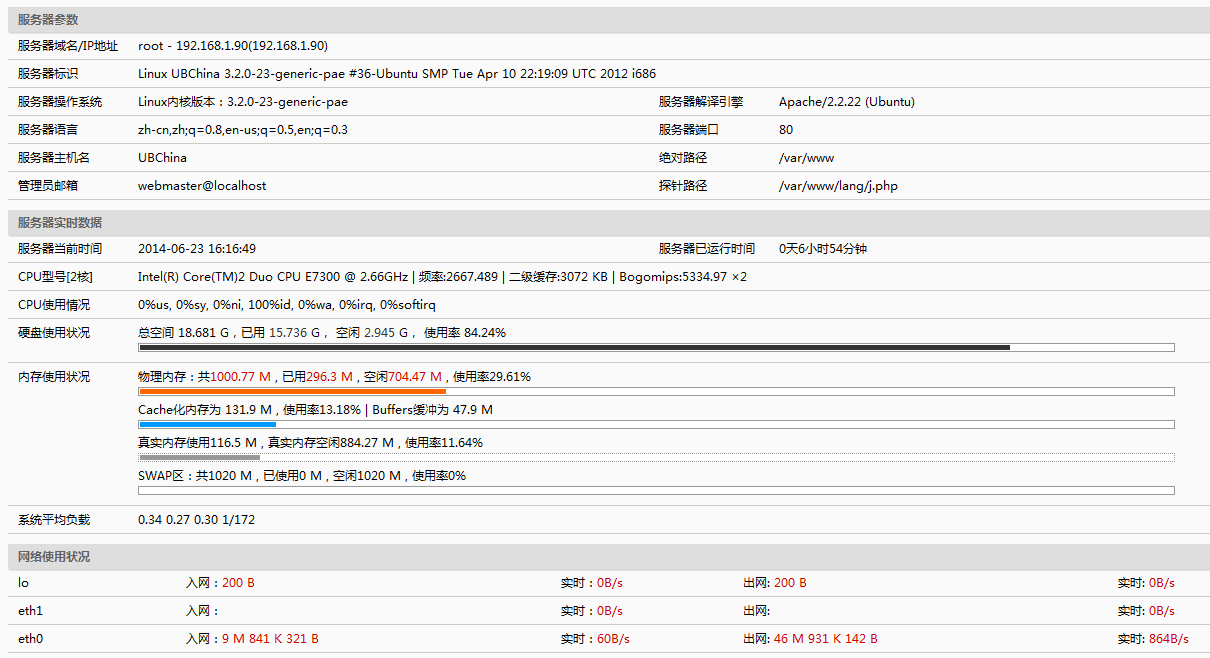Click the CPU型号[2核] label
The height and width of the screenshot is (658, 1210).
tap(55, 277)
